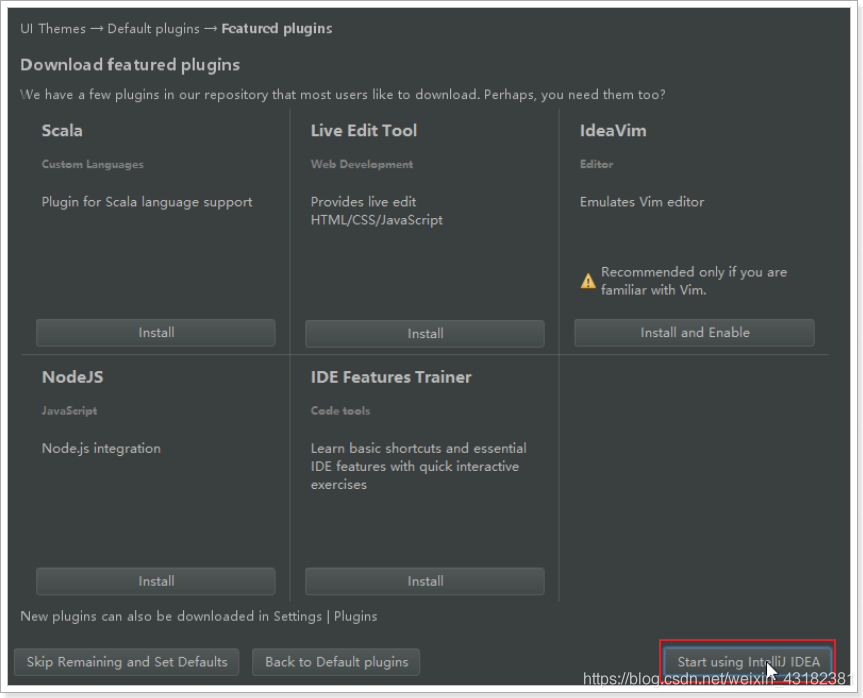Click the Editor category label
Image resolution: width=863 pixels, height=698 pixels.
[x=596, y=164]
